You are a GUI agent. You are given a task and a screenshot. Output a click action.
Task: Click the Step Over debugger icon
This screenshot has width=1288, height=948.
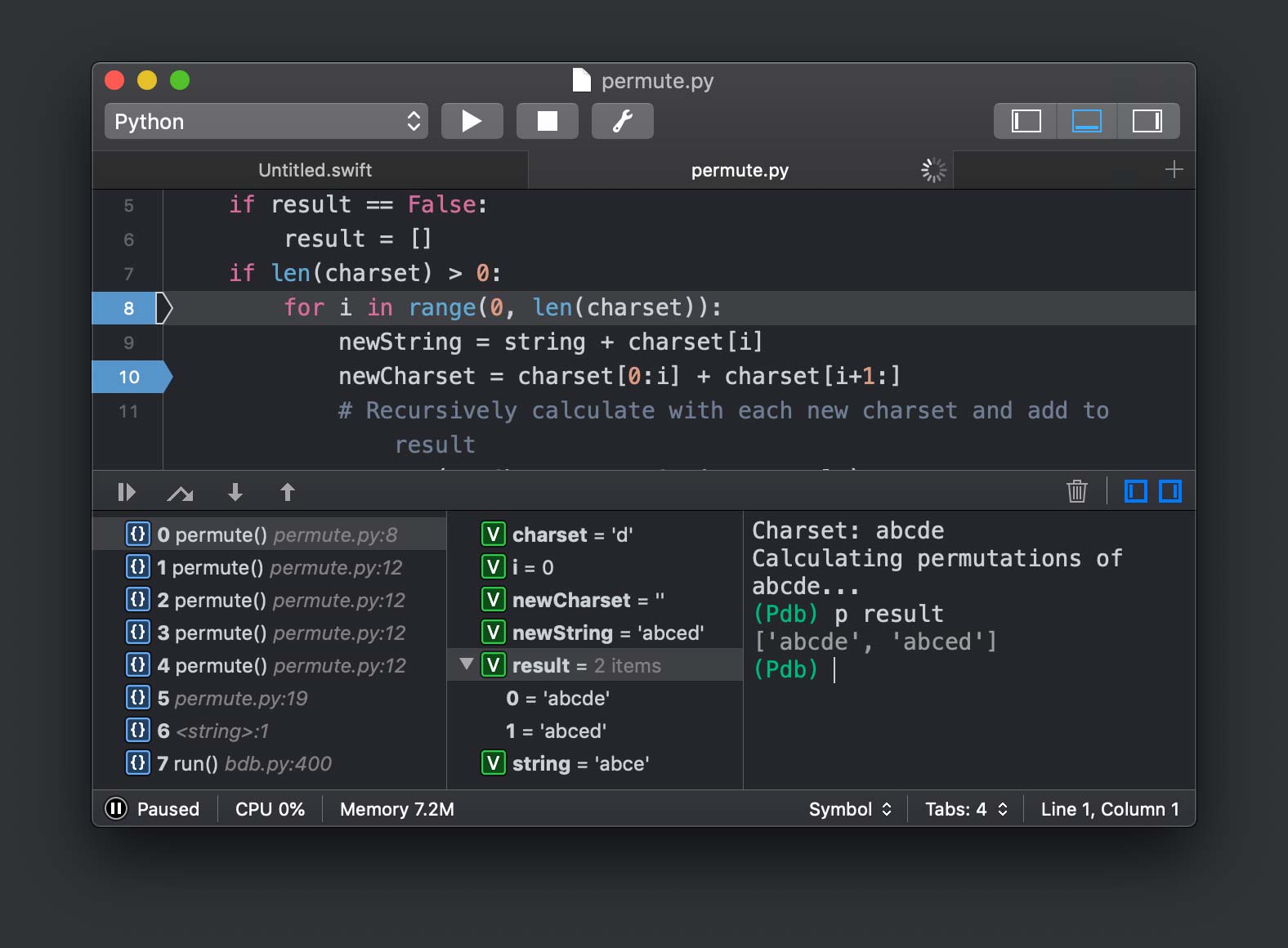180,492
